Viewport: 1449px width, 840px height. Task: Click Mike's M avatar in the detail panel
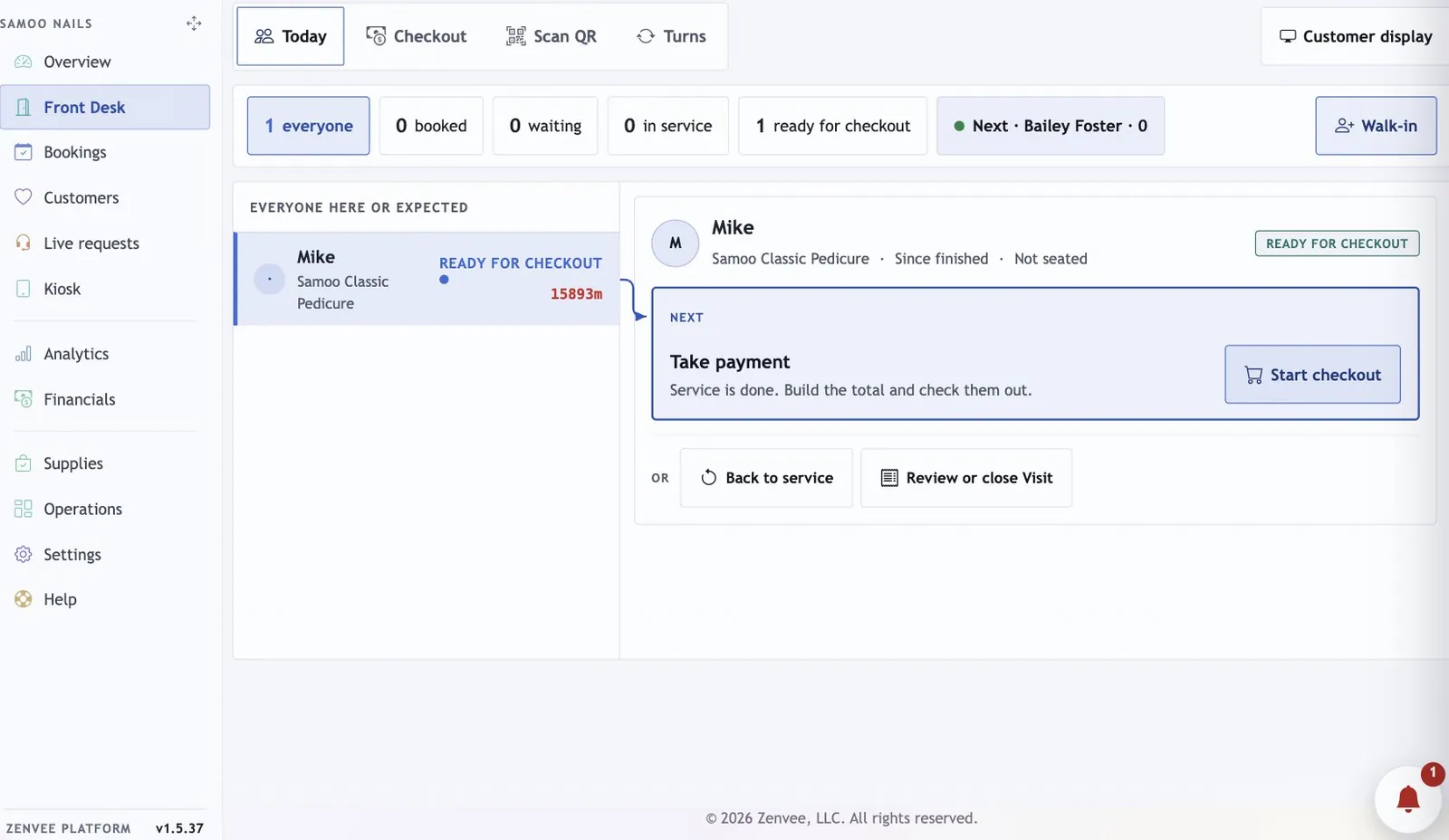coord(676,243)
